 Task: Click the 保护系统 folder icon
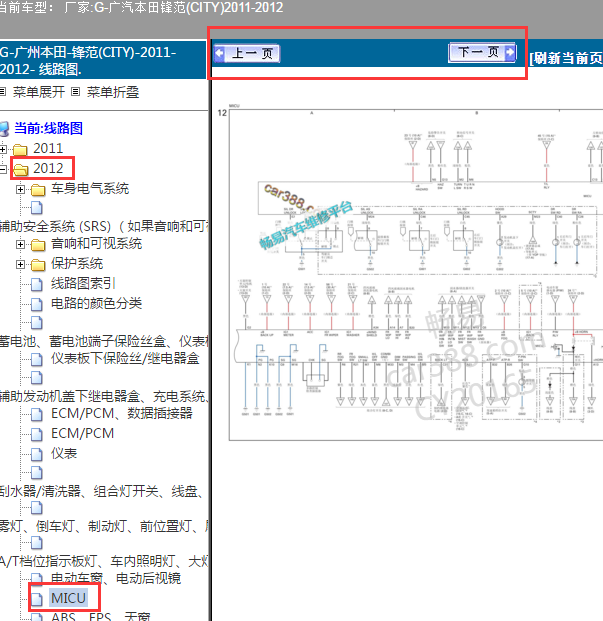38,265
